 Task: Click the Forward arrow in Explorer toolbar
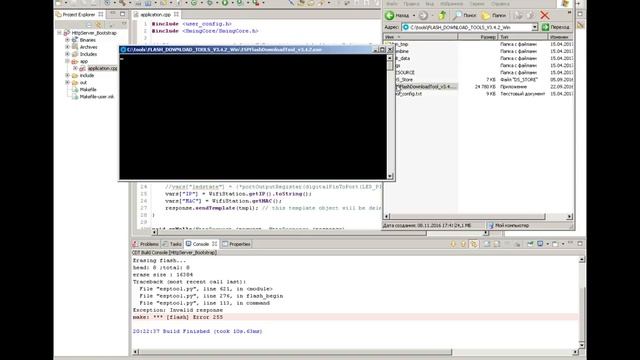423,16
